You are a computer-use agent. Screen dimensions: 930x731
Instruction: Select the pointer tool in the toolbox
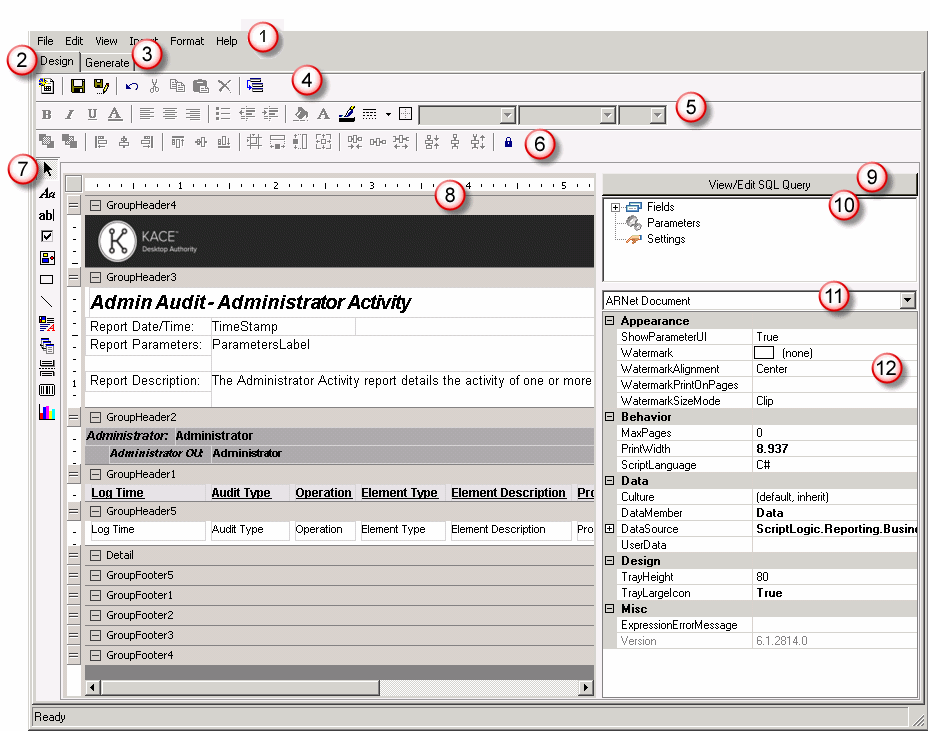47,170
